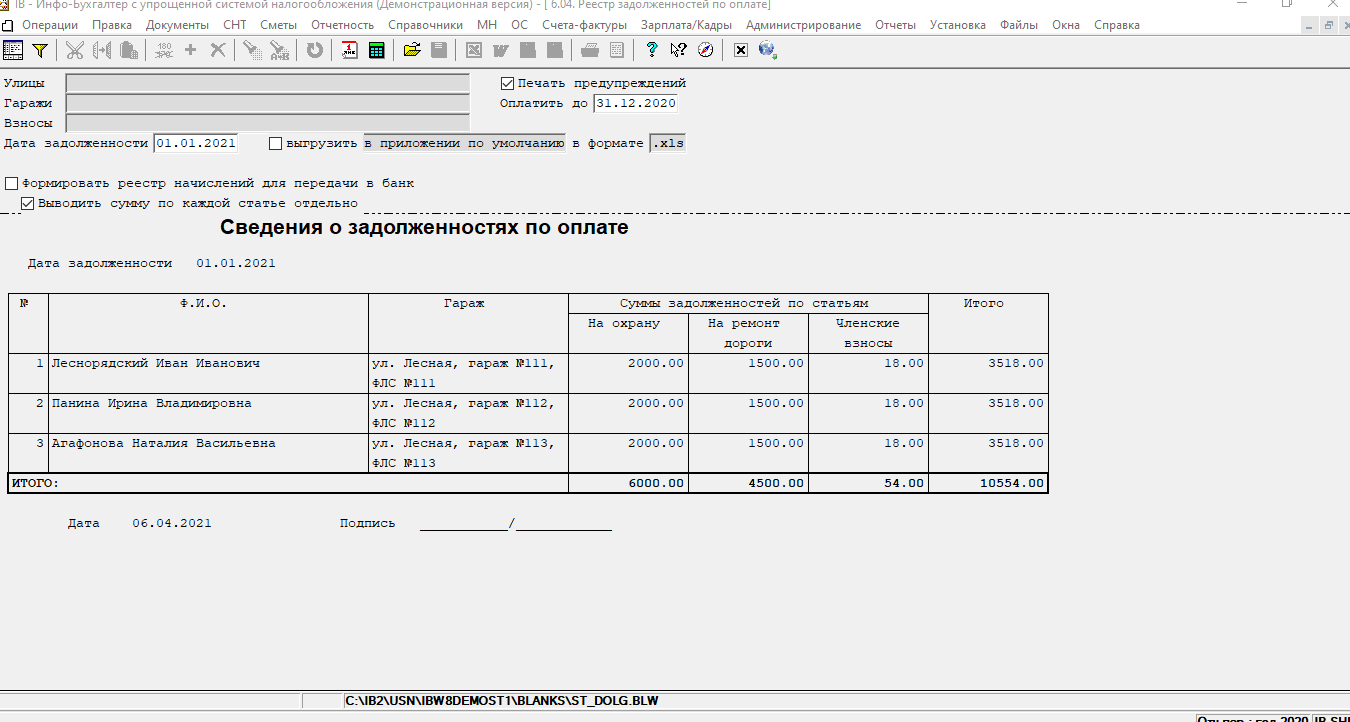Screen dimensions: 1350x722
Task: Open the 'в приложении по умолчанию' selector
Action: click(464, 143)
